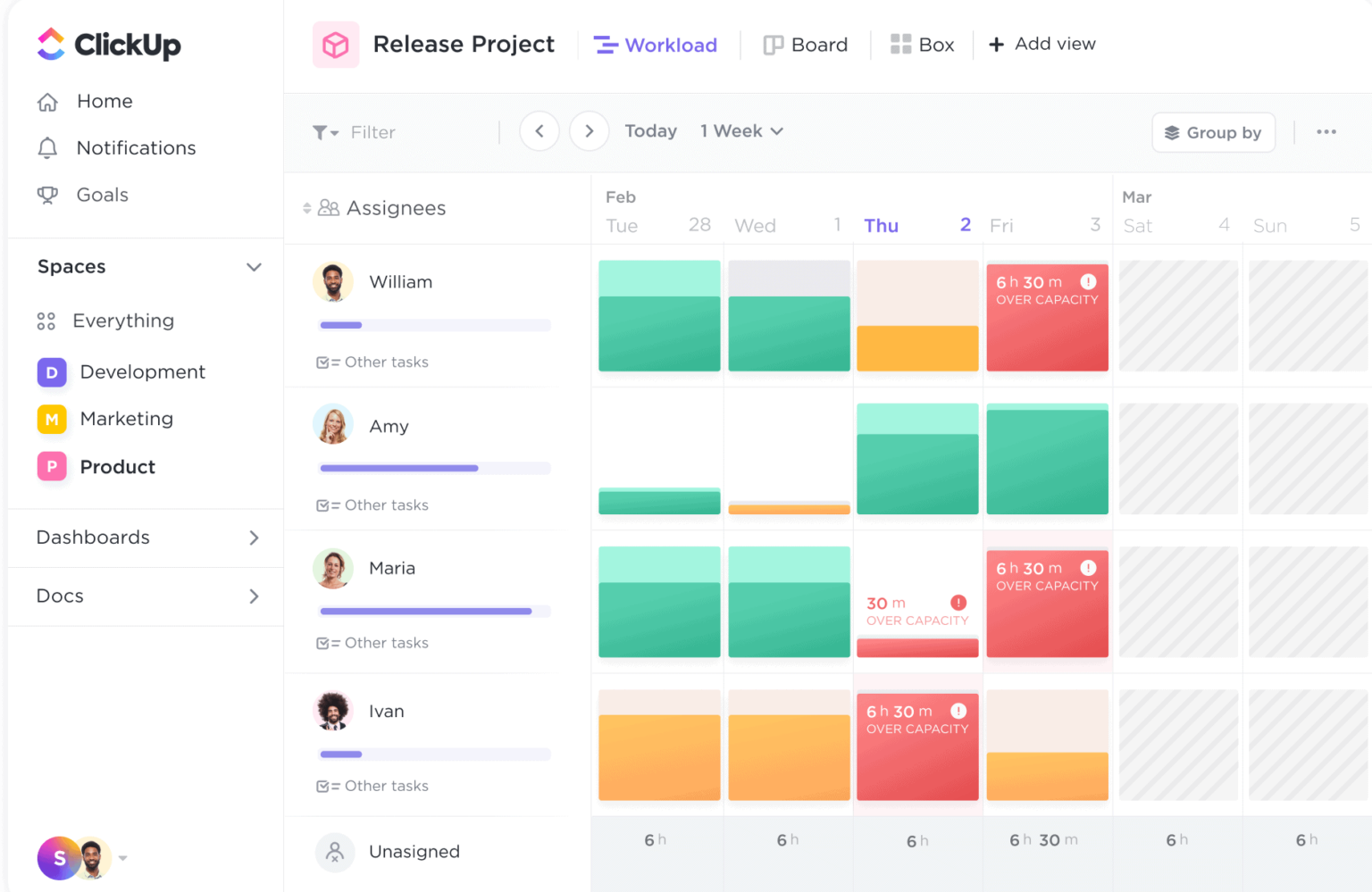Open the ellipsis overflow menu
Image resolution: width=1372 pixels, height=892 pixels.
click(x=1326, y=131)
